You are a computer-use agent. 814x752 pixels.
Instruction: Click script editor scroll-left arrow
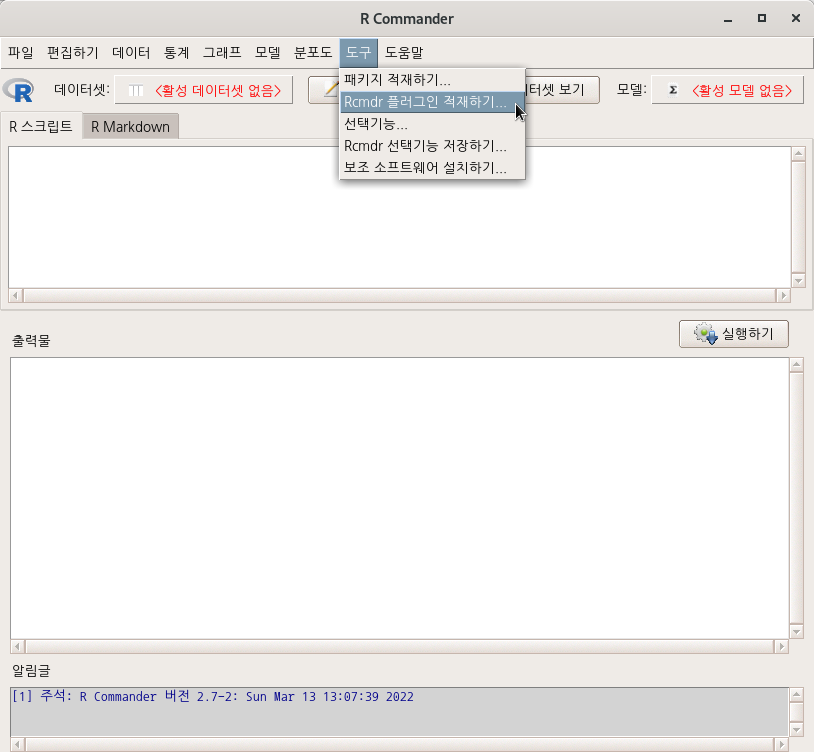tap(16, 295)
